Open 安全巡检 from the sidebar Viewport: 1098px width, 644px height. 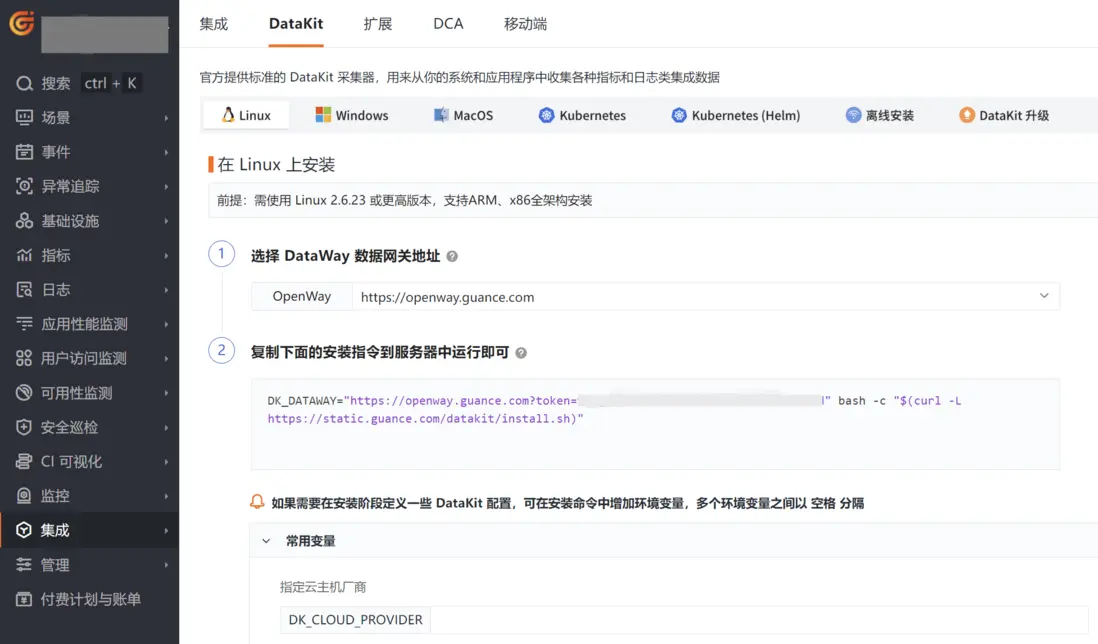(x=69, y=427)
